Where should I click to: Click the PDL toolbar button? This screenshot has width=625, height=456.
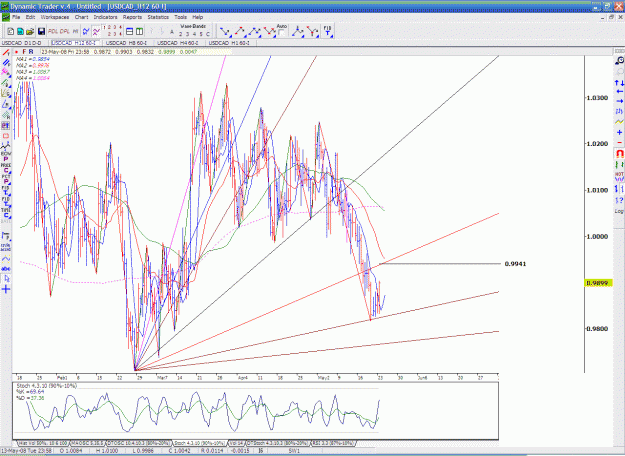click(x=53, y=31)
